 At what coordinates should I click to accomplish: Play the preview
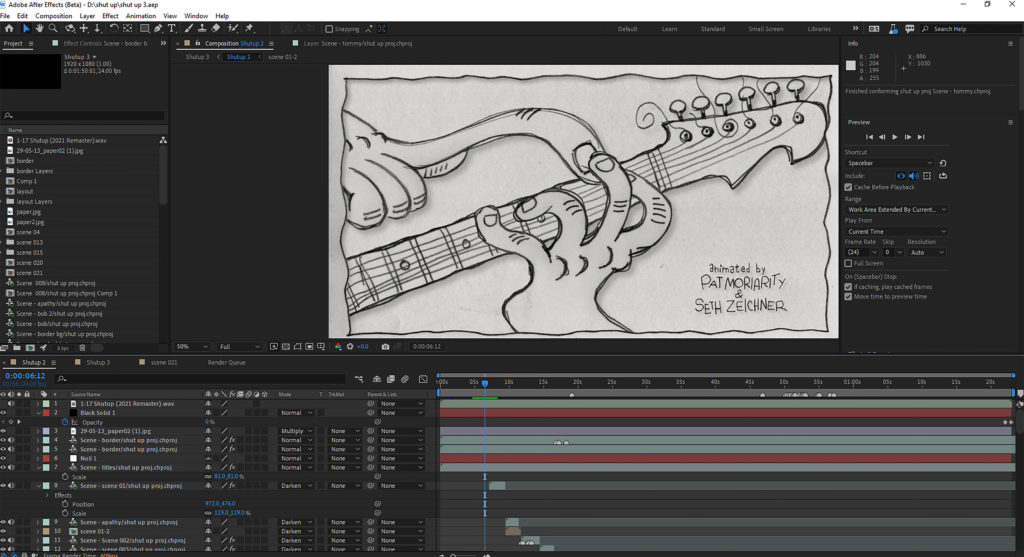point(895,137)
